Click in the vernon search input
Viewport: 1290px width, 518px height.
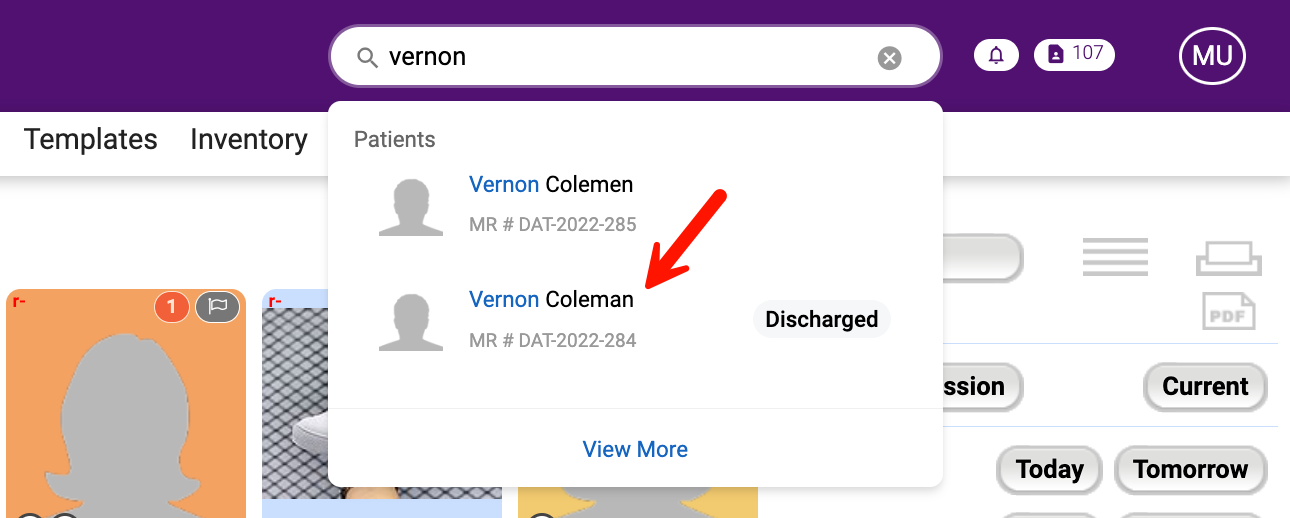click(620, 57)
